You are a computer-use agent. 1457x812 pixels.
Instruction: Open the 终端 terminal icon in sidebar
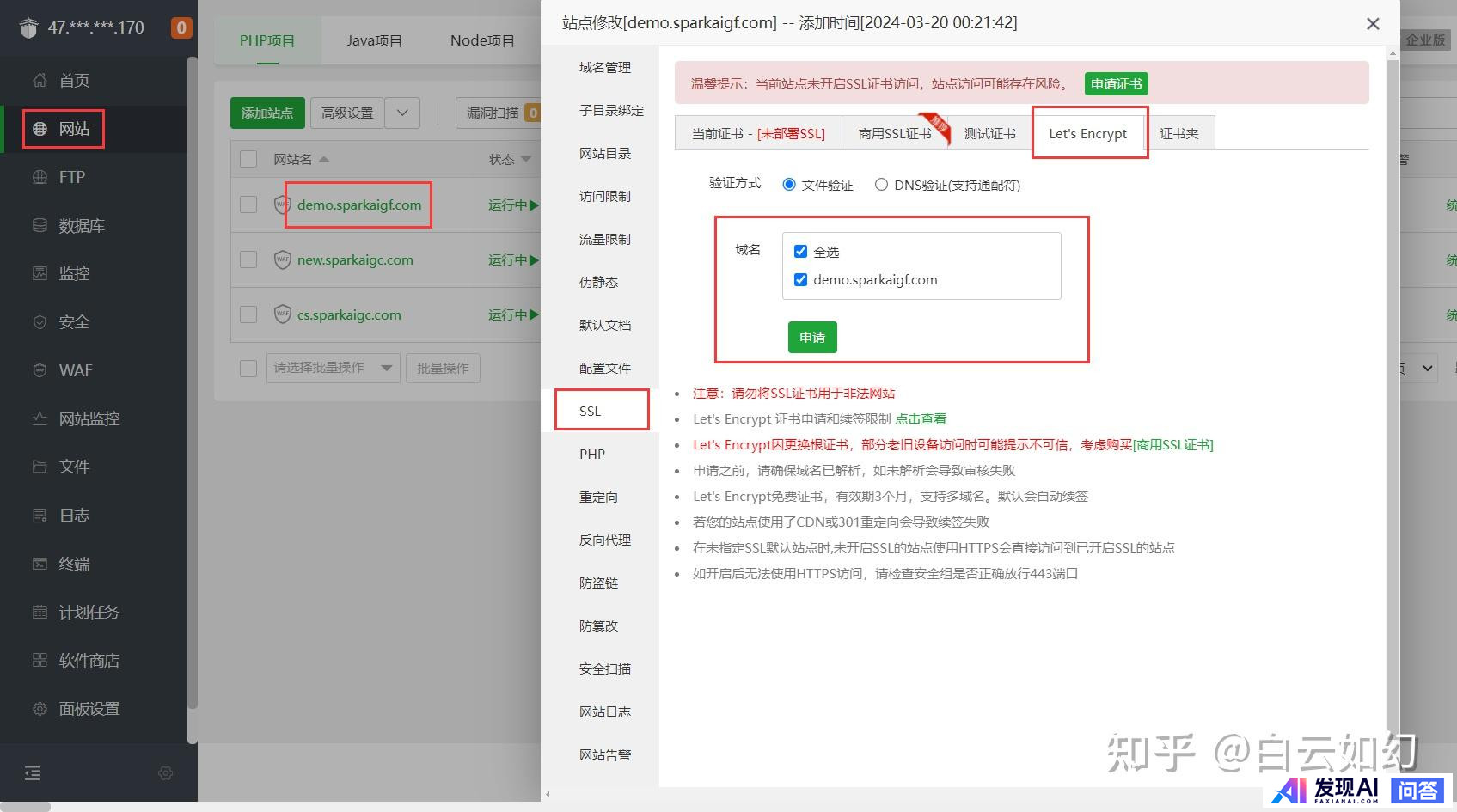click(40, 564)
